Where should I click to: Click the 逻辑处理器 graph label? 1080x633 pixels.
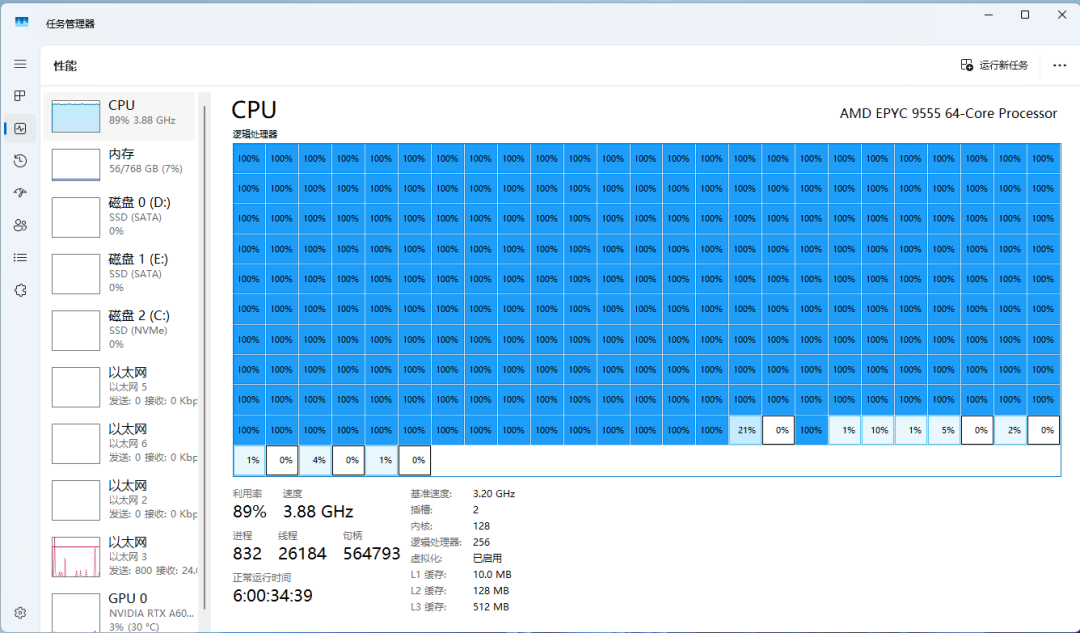[x=255, y=134]
